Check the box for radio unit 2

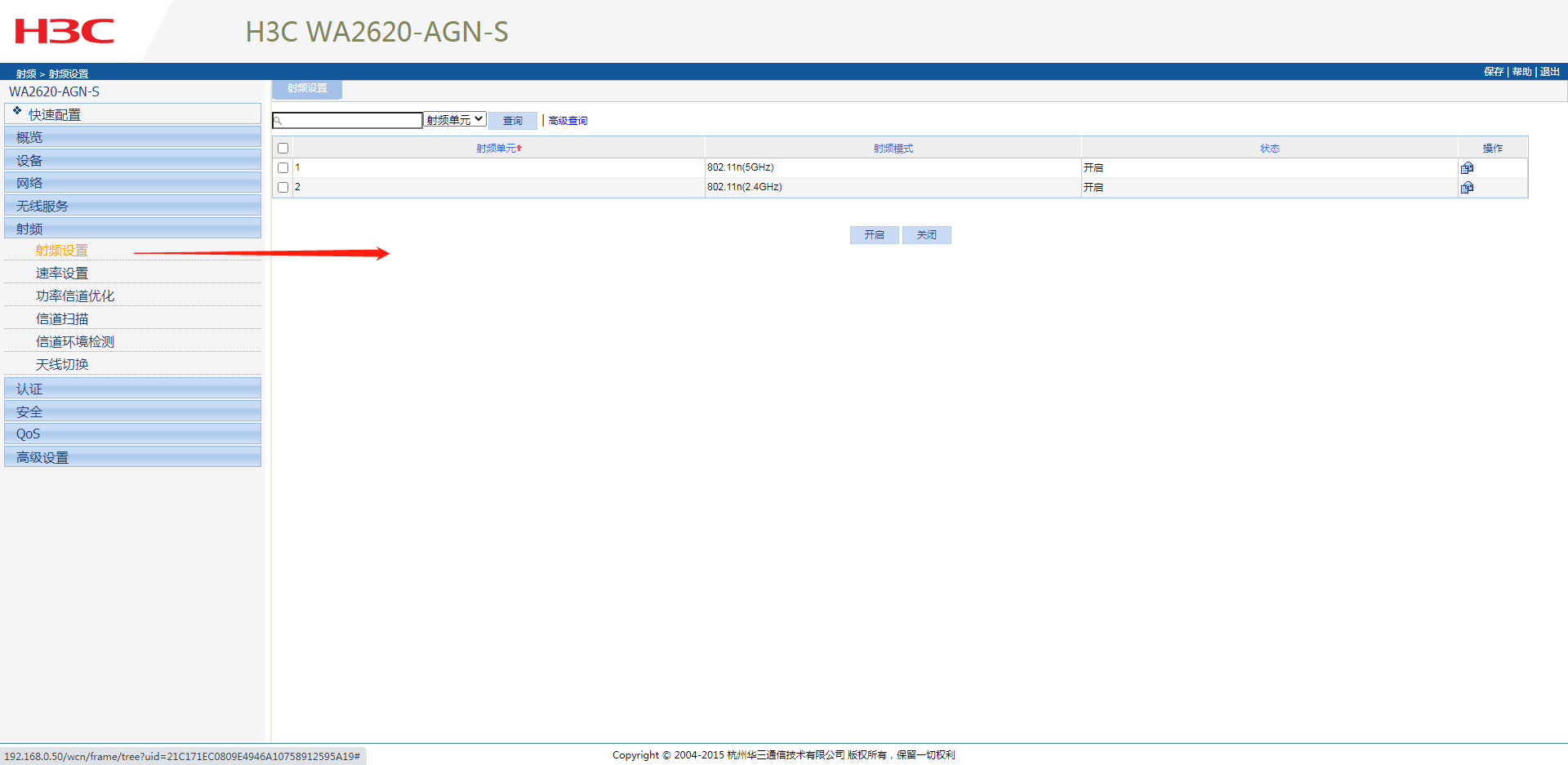pyautogui.click(x=283, y=187)
